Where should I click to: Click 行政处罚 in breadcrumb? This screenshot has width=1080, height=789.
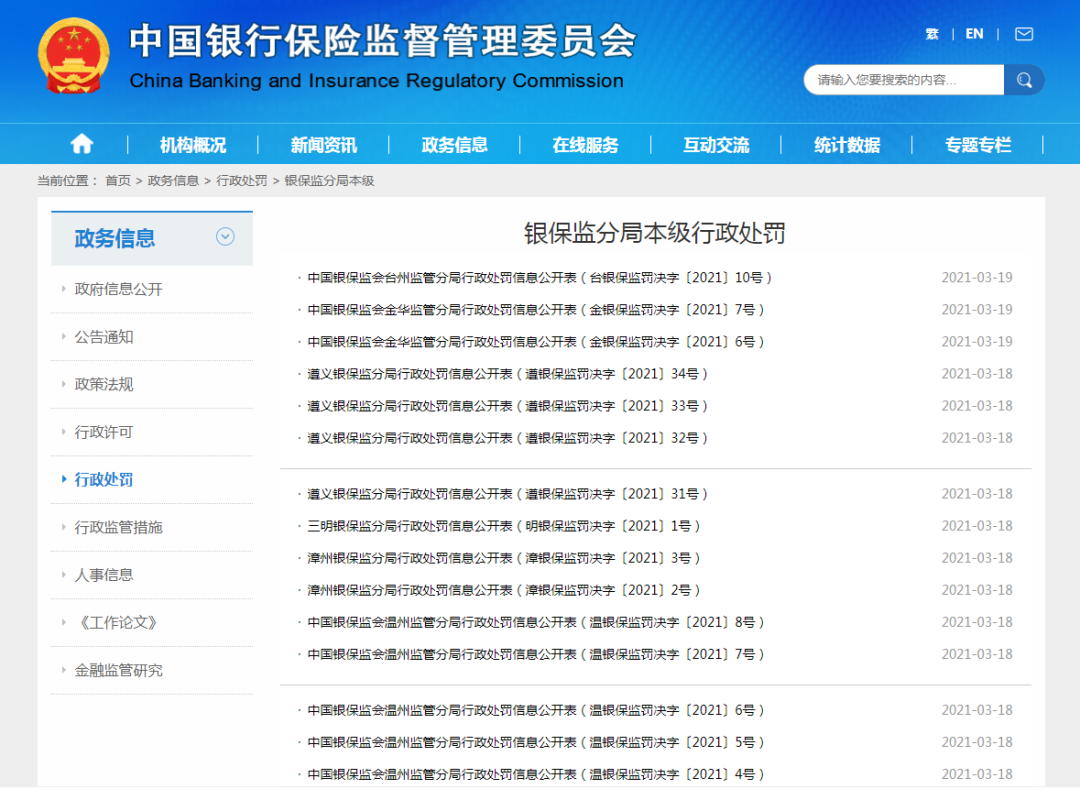(x=242, y=180)
